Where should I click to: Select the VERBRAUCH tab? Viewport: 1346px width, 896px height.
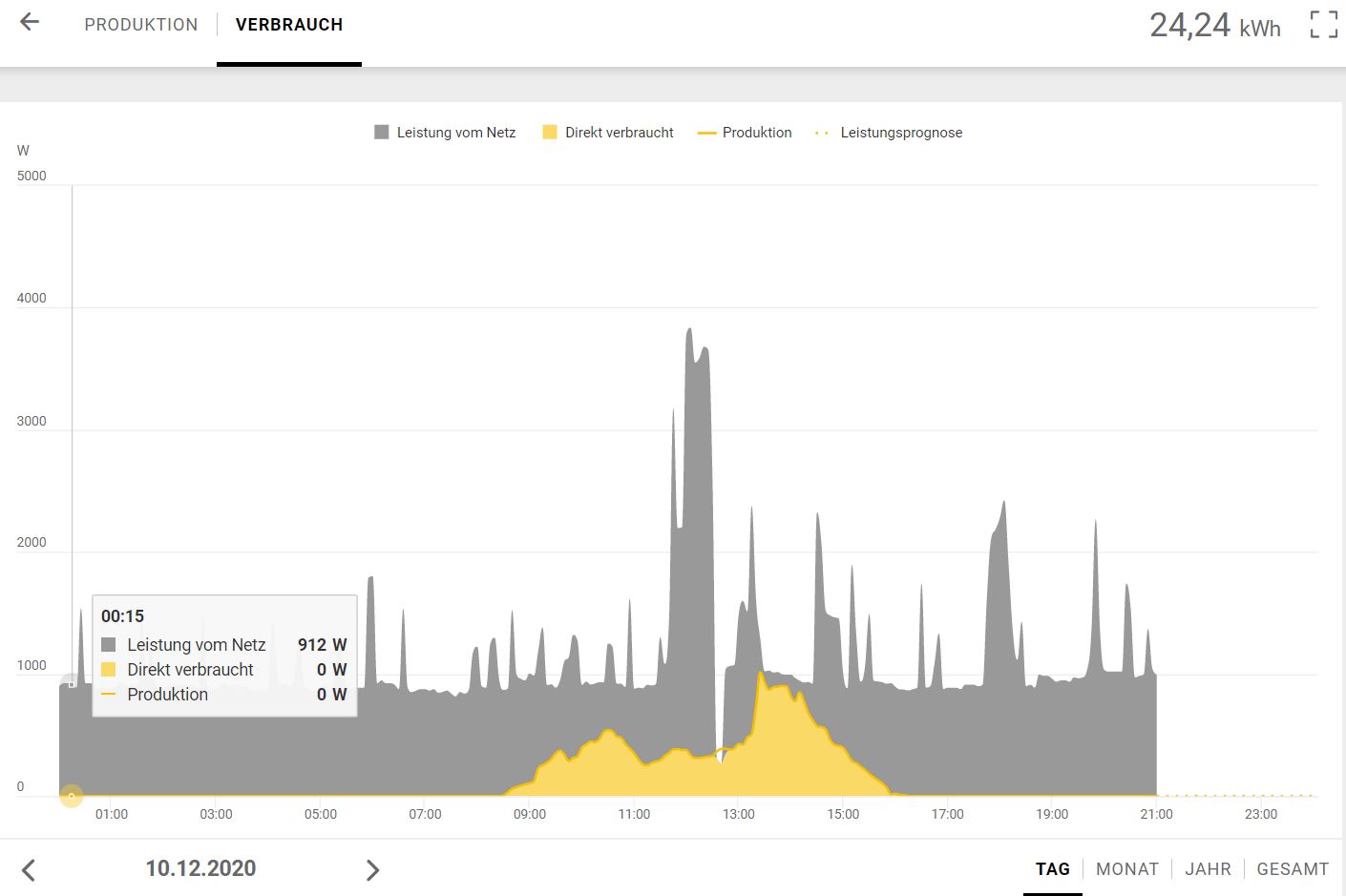tap(289, 25)
